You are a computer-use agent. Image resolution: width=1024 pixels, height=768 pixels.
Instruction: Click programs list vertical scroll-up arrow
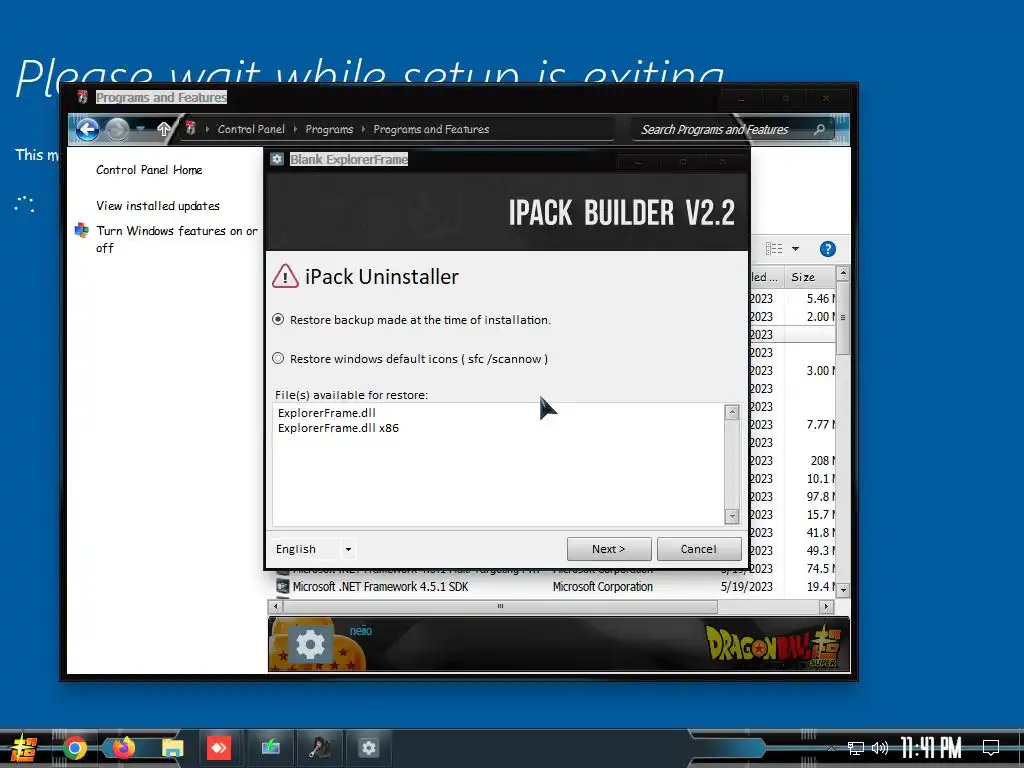point(843,272)
